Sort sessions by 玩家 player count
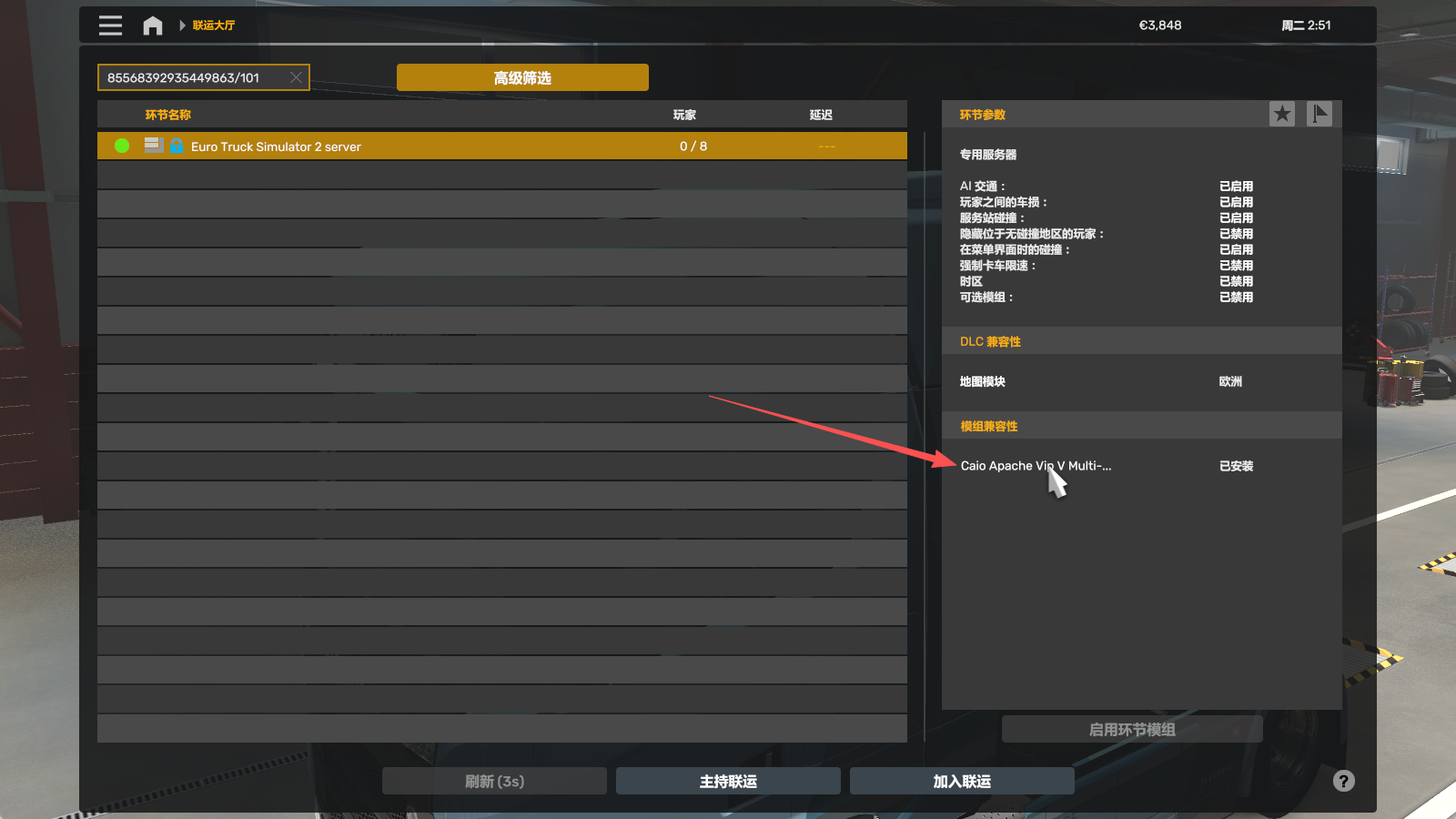 pyautogui.click(x=684, y=115)
